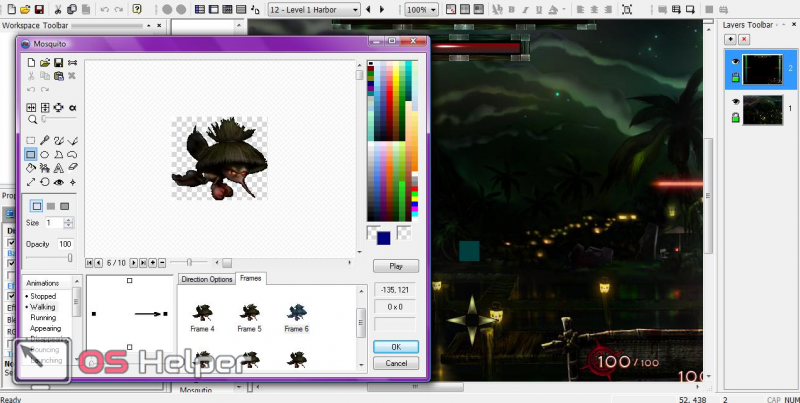Click the Export (save disk) icon in Mosquito editor
Viewport: 800px width, 403px height.
pos(59,63)
